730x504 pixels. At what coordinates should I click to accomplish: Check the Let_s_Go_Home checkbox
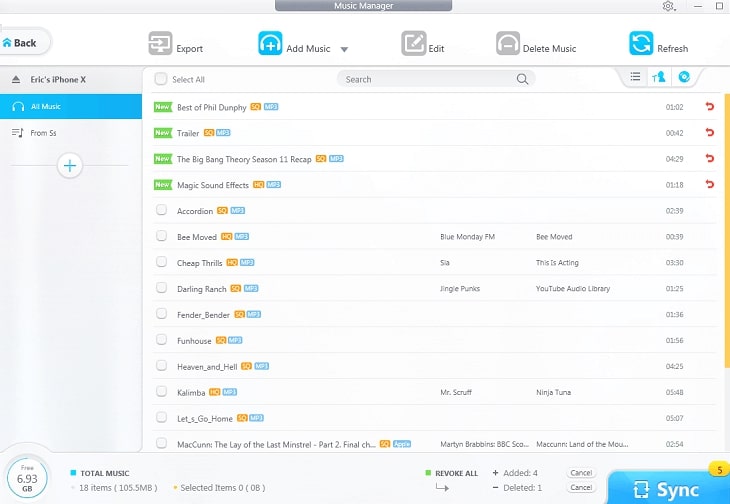(162, 417)
